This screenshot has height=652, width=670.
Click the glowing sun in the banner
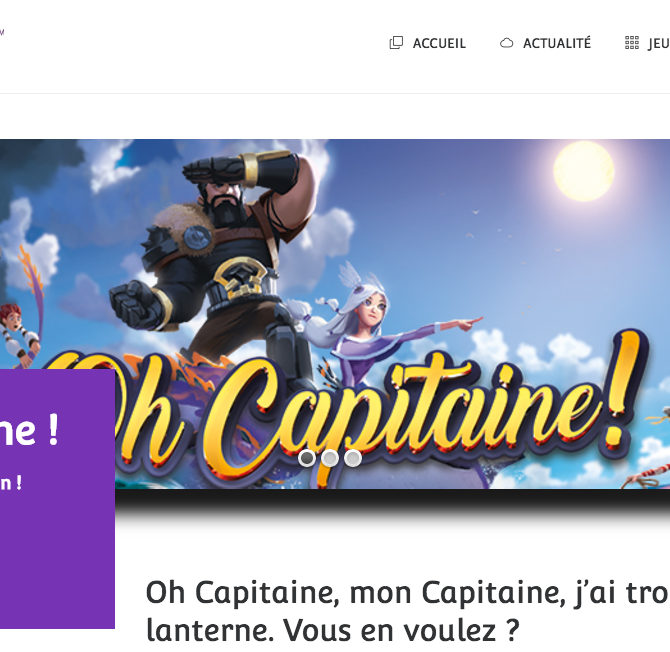584,170
